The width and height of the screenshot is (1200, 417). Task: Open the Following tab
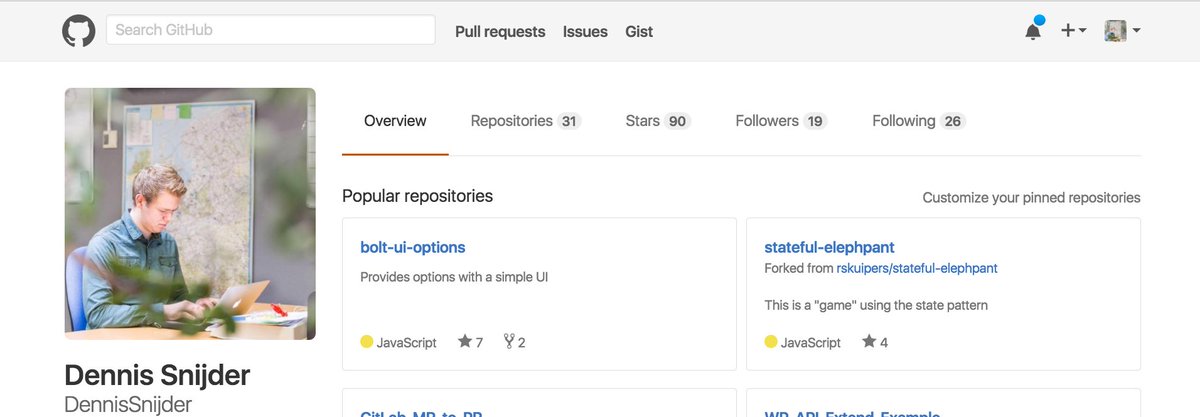[x=918, y=121]
